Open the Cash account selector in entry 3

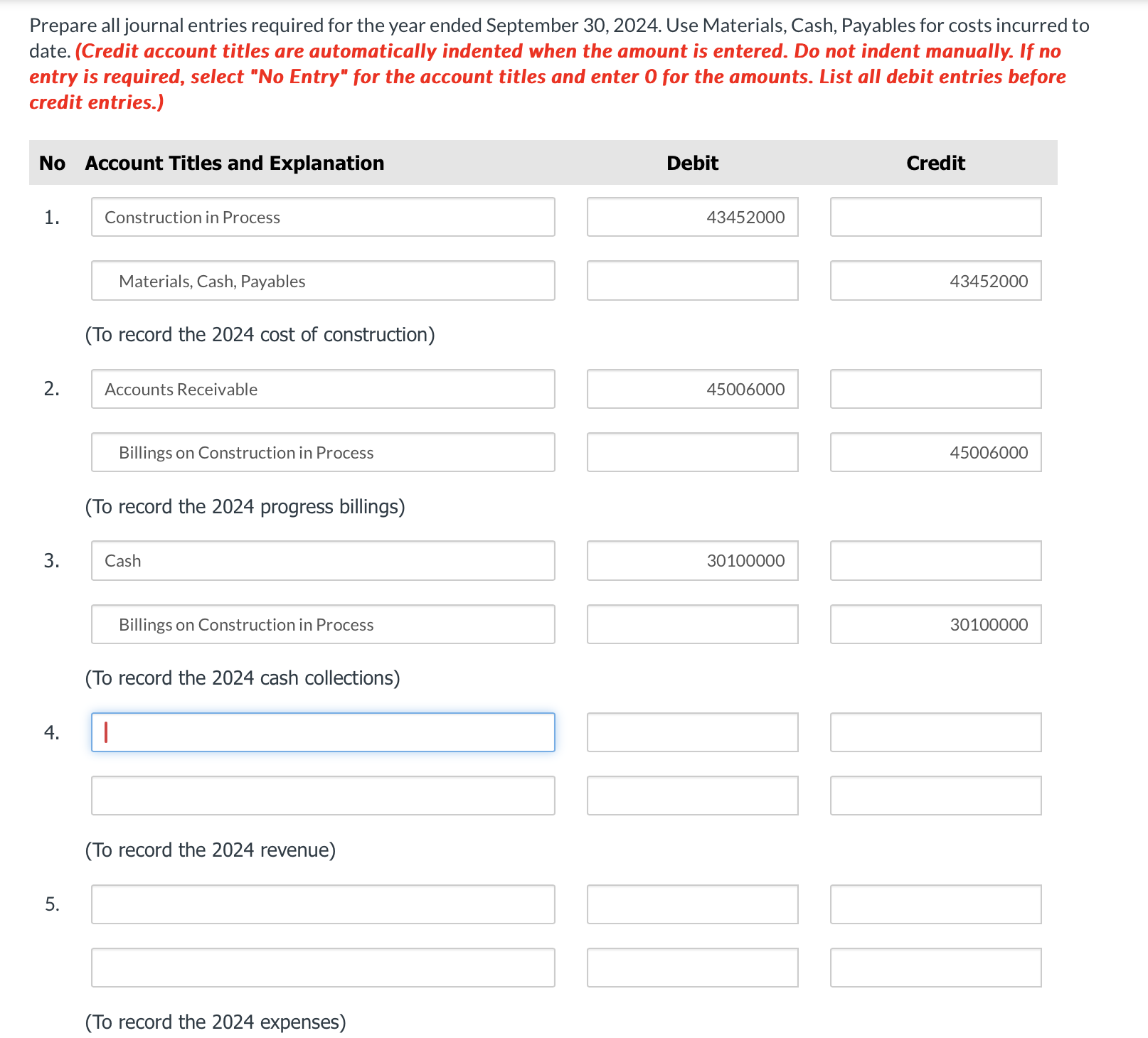tap(322, 560)
